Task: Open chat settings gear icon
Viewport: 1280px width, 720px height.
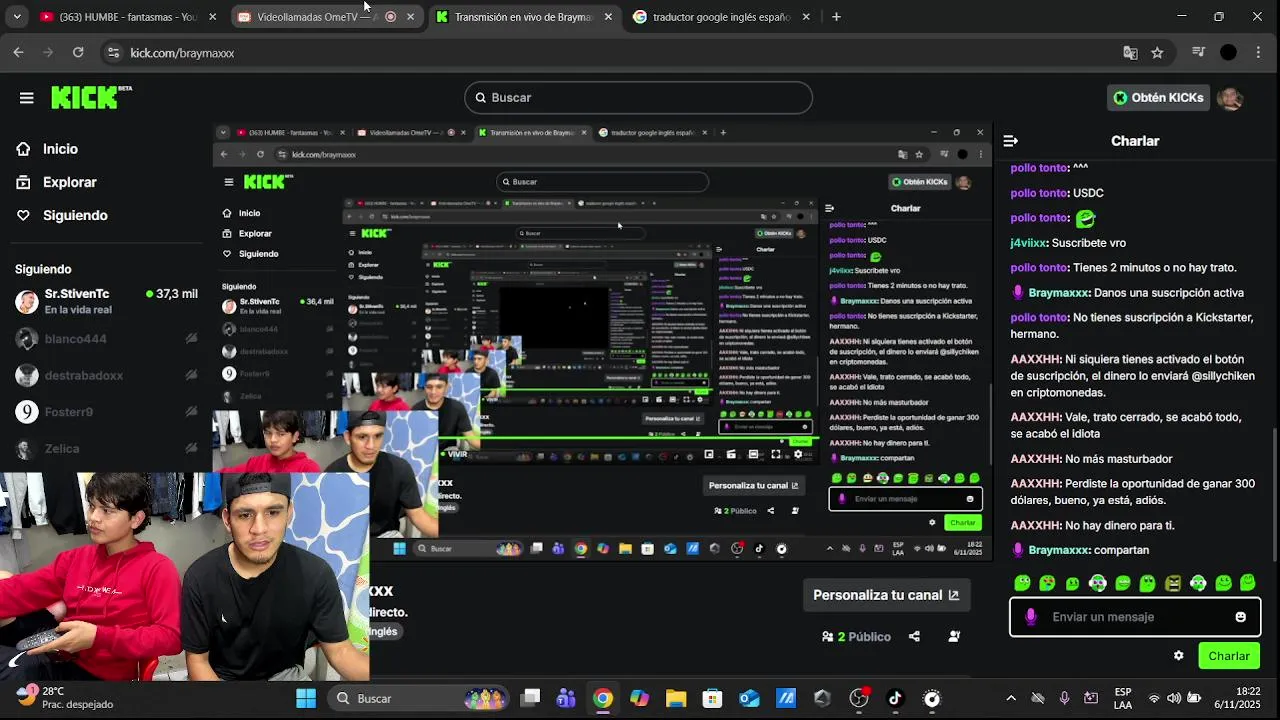Action: pyautogui.click(x=1179, y=656)
